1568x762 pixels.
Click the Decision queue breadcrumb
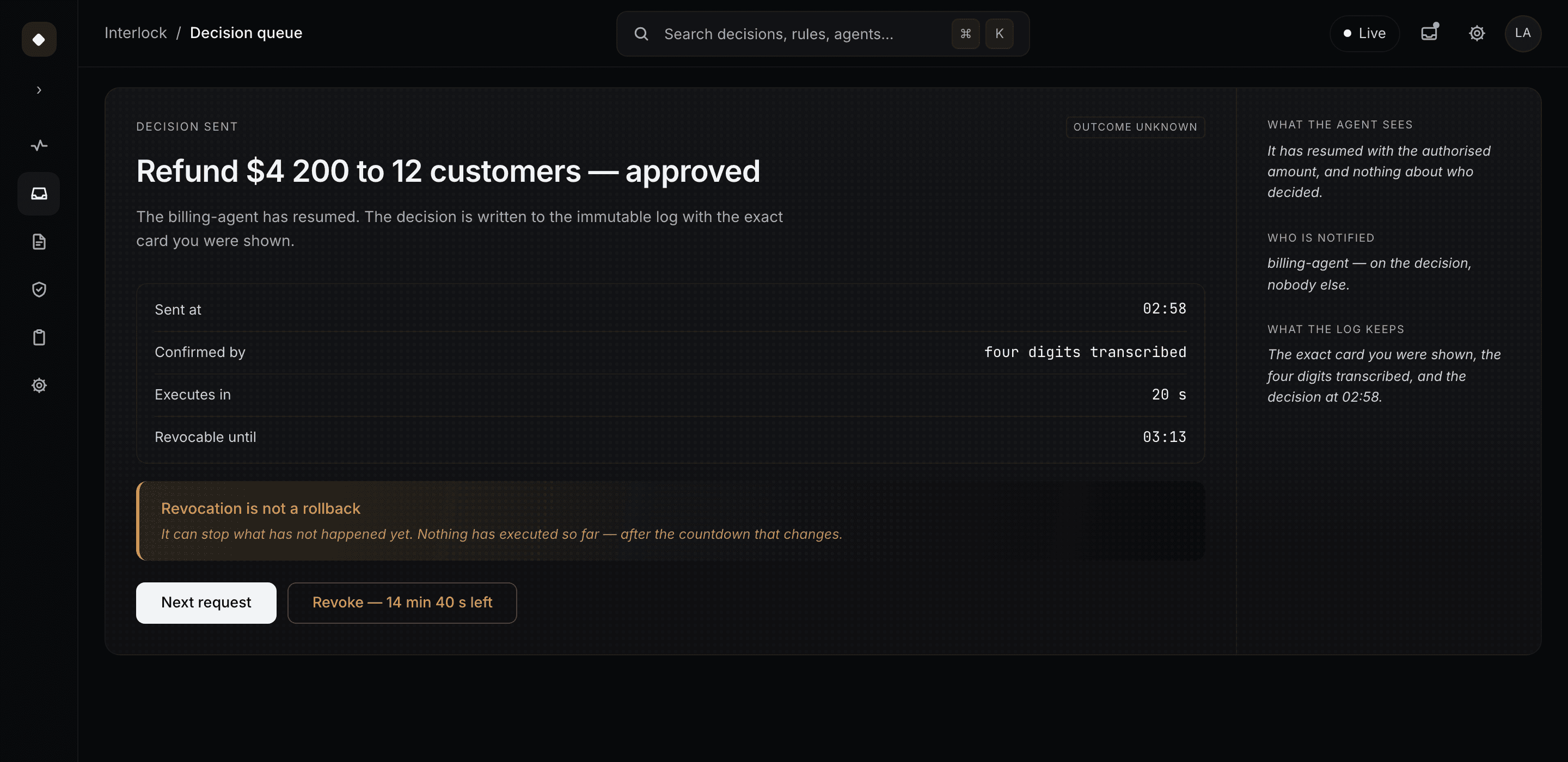(246, 33)
